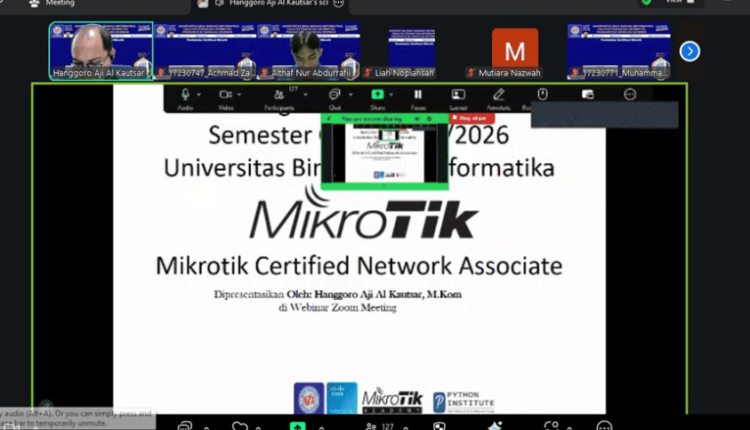Expand the Participants options arrow in shared toolbar
750x430 pixels.
(x=305, y=95)
